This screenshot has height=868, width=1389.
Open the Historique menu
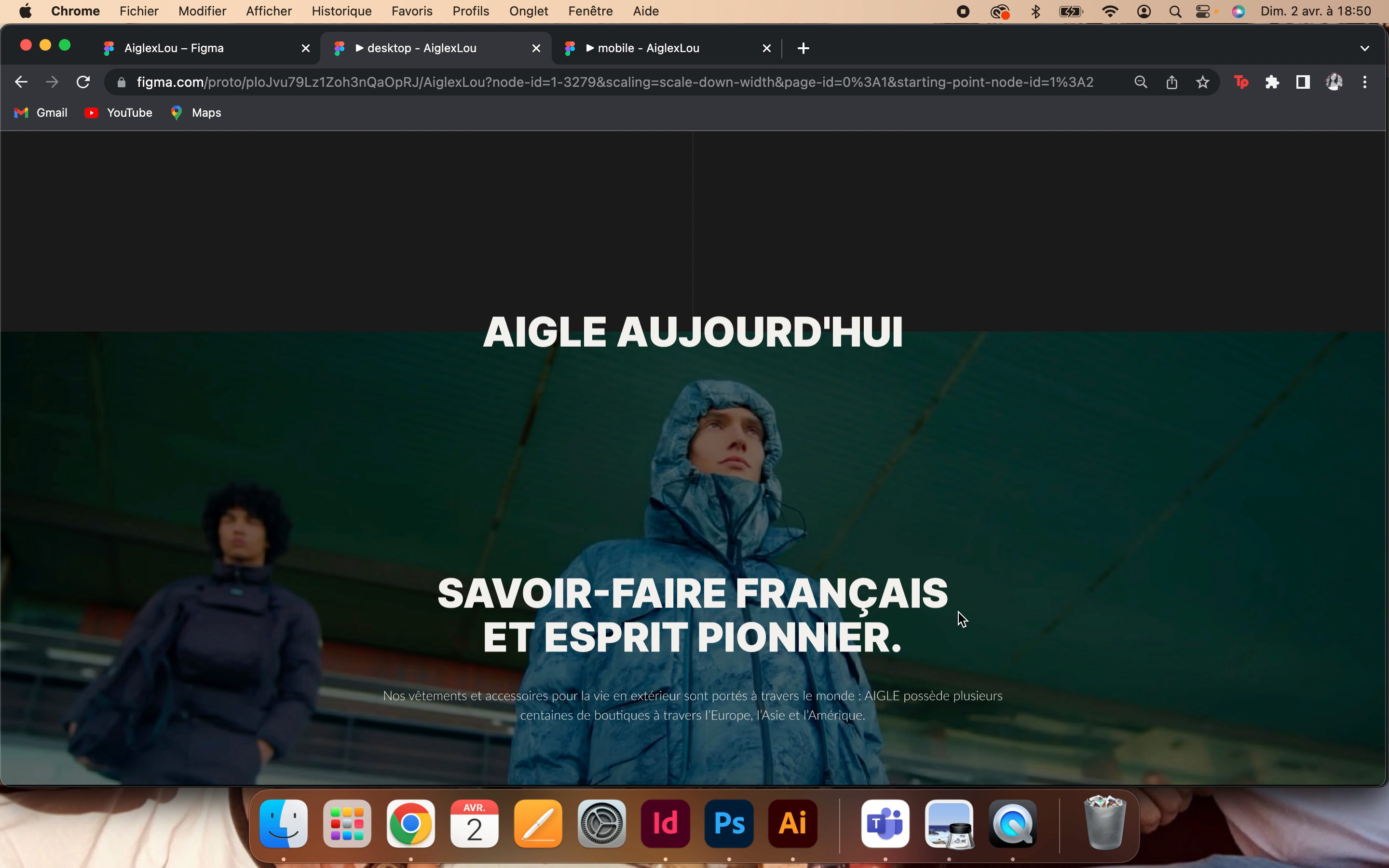(341, 12)
